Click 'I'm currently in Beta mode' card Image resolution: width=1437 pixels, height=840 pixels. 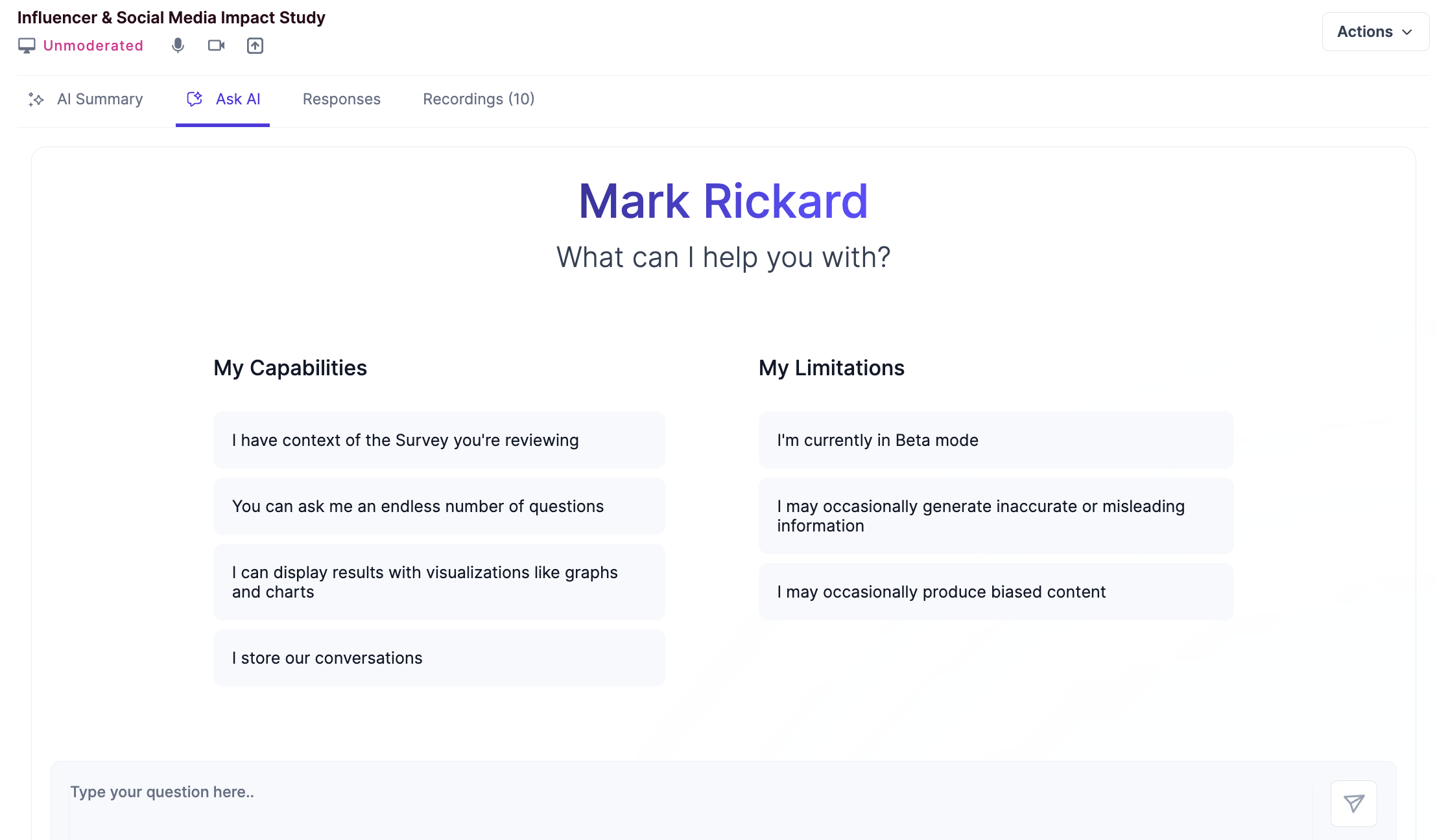click(x=995, y=440)
